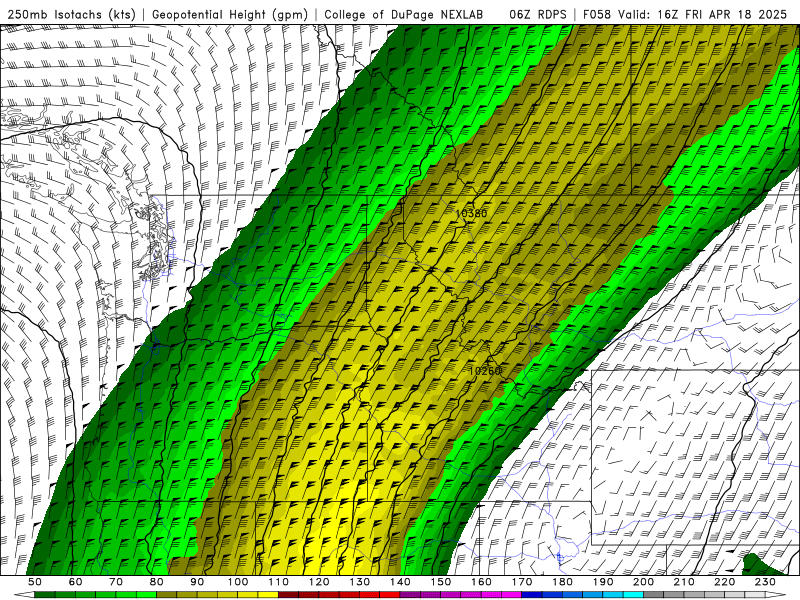This screenshot has width=800, height=600.
Task: Click the legend value 160
Action: pyautogui.click(x=481, y=582)
